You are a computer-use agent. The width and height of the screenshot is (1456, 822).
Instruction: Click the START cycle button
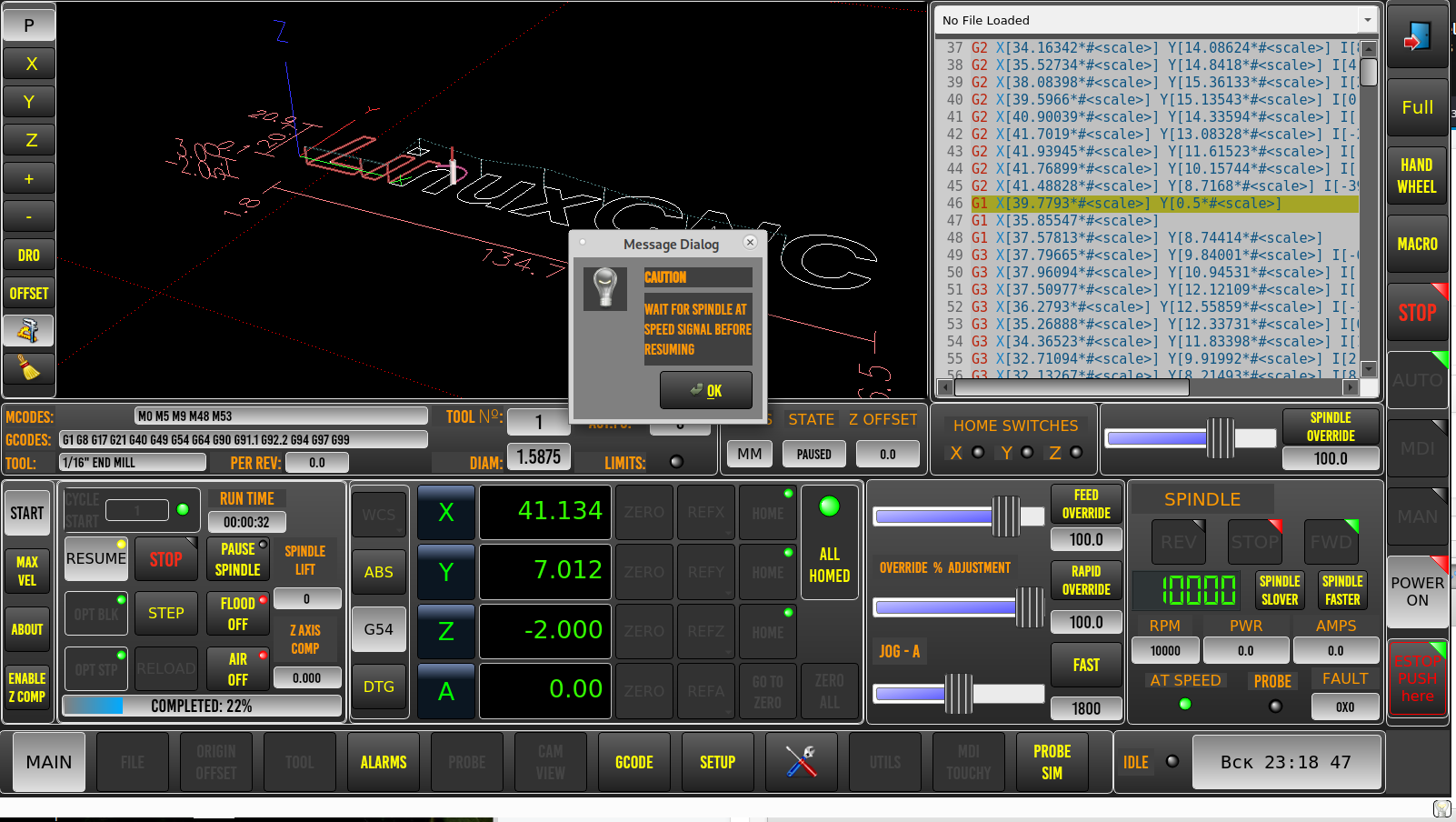pos(27,514)
